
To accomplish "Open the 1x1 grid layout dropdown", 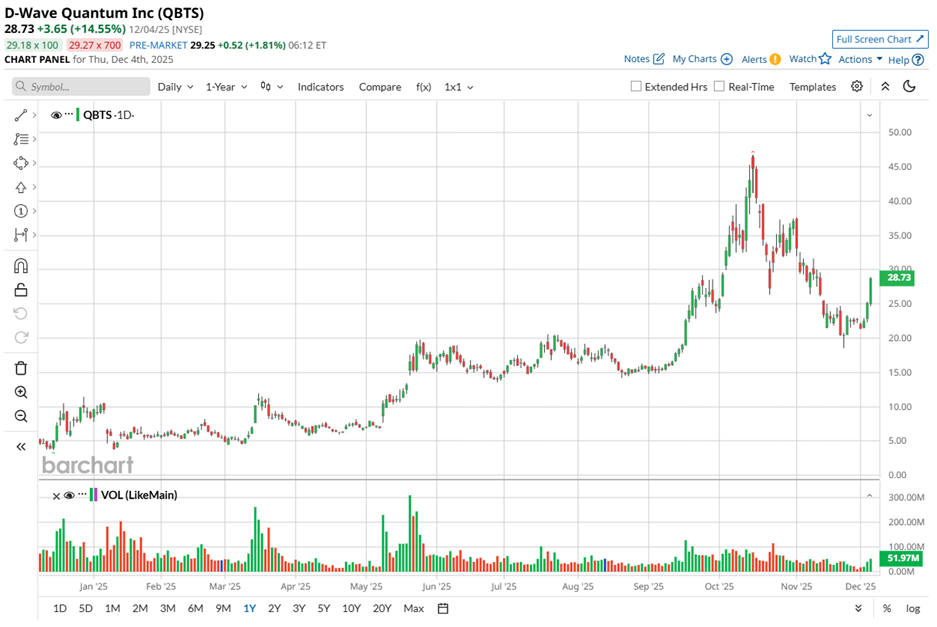I will tap(458, 87).
